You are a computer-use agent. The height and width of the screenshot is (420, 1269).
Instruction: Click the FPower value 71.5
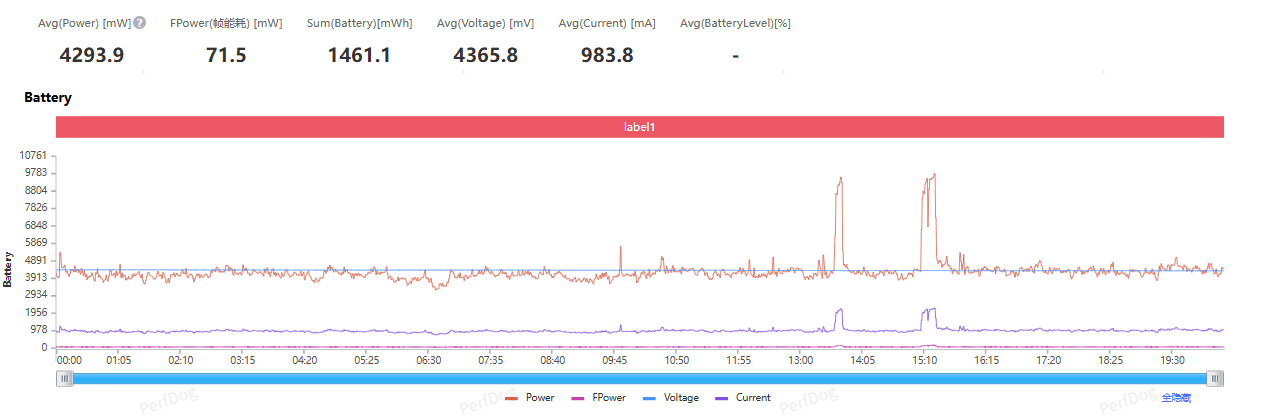pyautogui.click(x=226, y=56)
